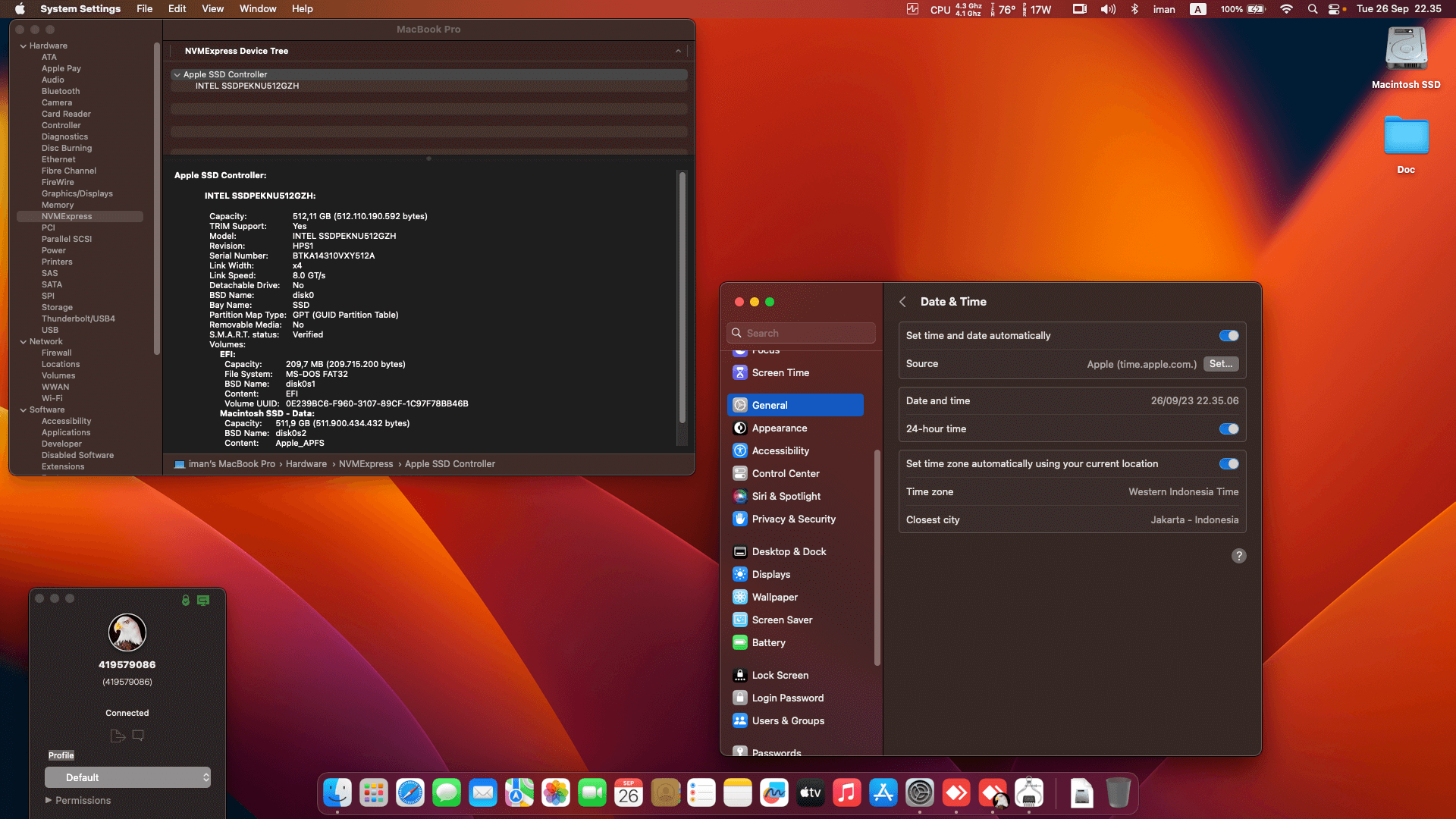The width and height of the screenshot is (1456, 819).
Task: Select Appearance in System Settings sidebar
Action: 779,428
